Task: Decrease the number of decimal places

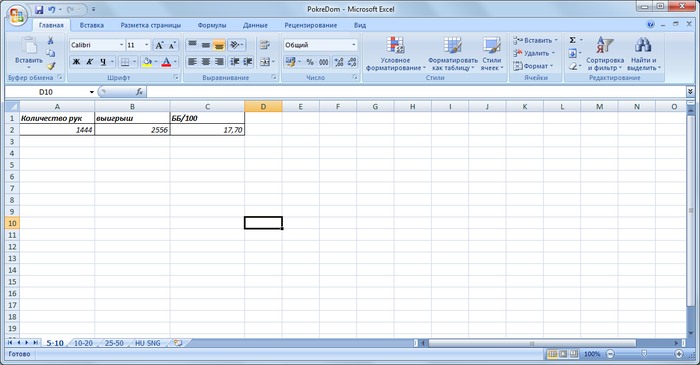Action: [352, 62]
